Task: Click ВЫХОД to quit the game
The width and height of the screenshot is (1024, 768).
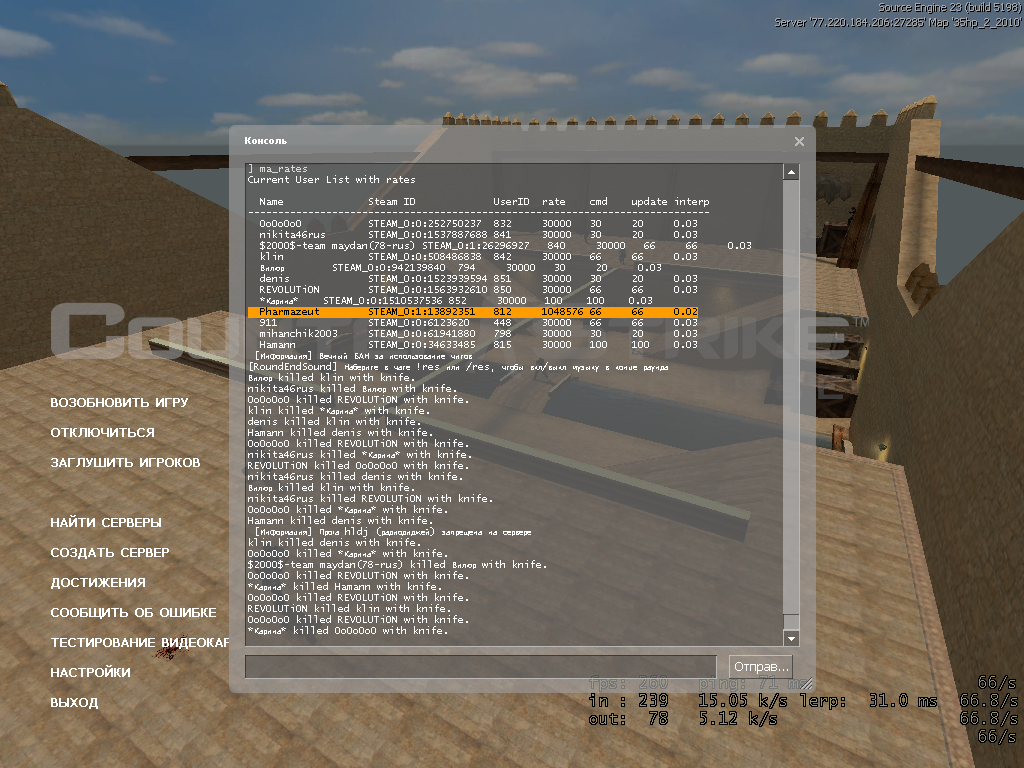Action: (x=74, y=703)
